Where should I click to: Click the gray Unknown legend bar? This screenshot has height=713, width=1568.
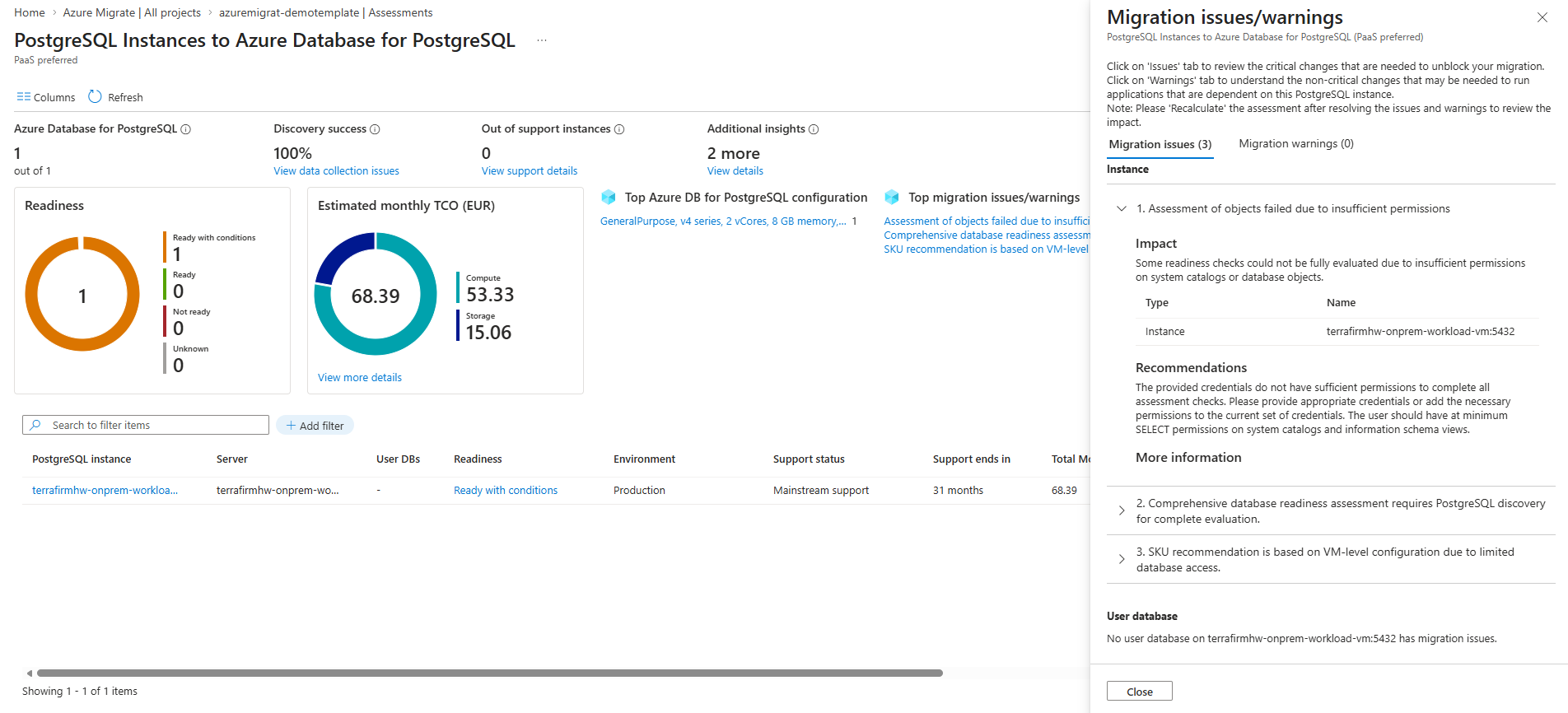pos(165,358)
